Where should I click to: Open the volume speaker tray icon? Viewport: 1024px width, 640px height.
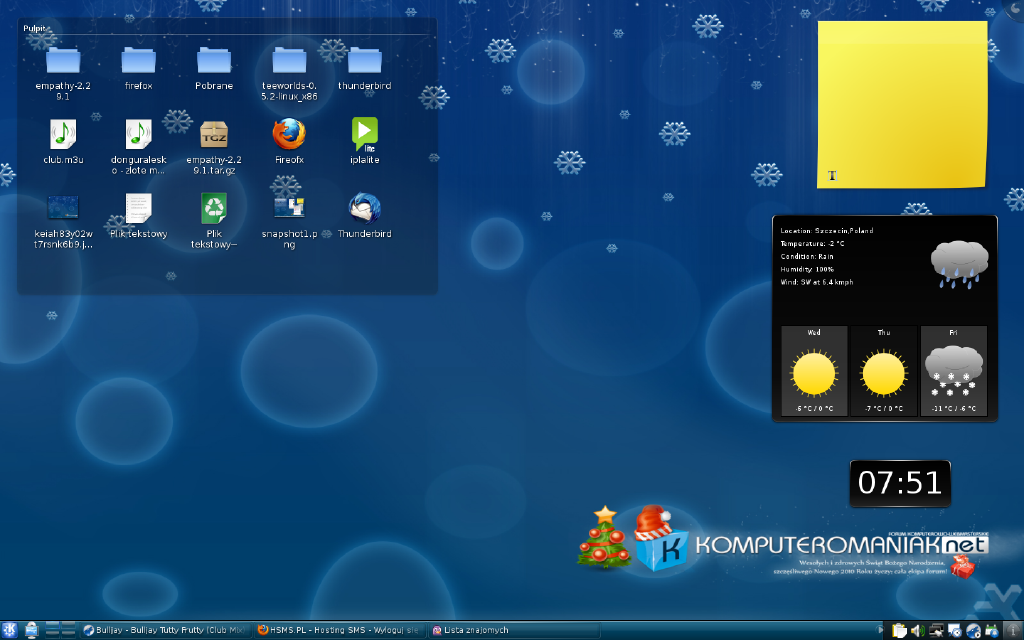[918, 630]
